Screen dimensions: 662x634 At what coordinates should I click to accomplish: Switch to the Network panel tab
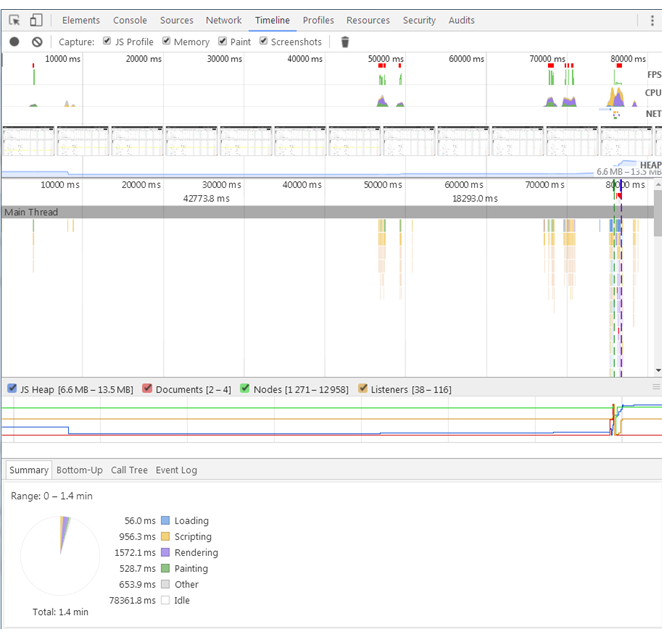coord(223,20)
